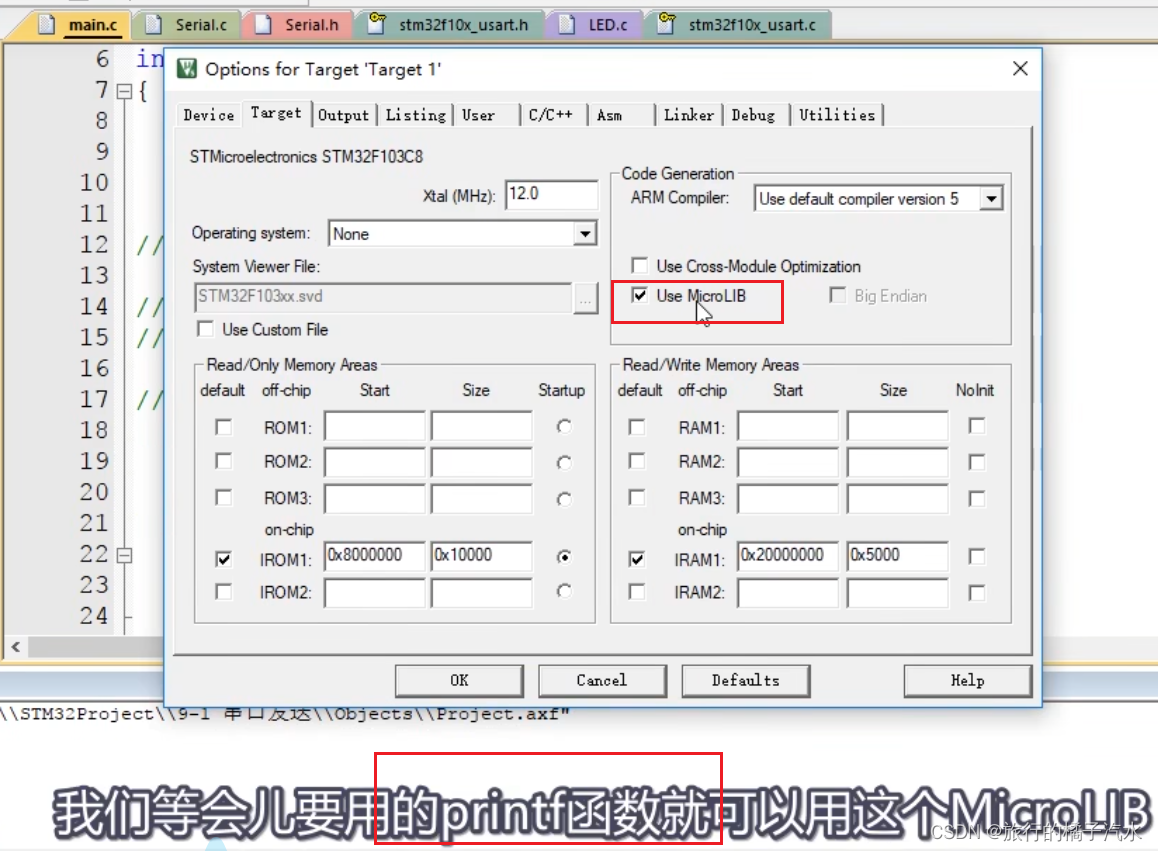Cancel the Options dialog
Viewport: 1158px width, 851px height.
pos(602,680)
